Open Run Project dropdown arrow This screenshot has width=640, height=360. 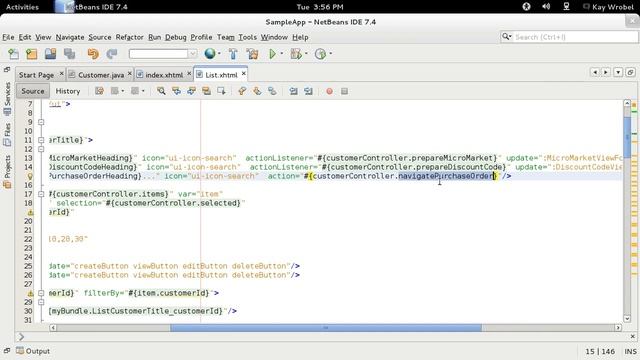coord(282,53)
